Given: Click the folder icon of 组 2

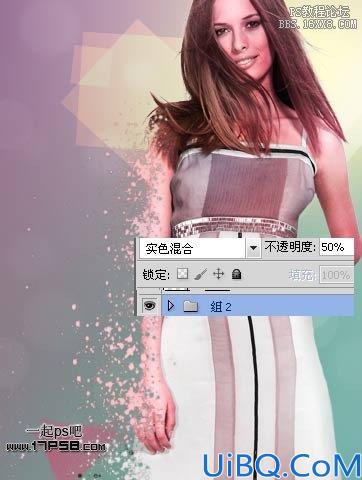Looking at the screenshot, I should pos(191,306).
